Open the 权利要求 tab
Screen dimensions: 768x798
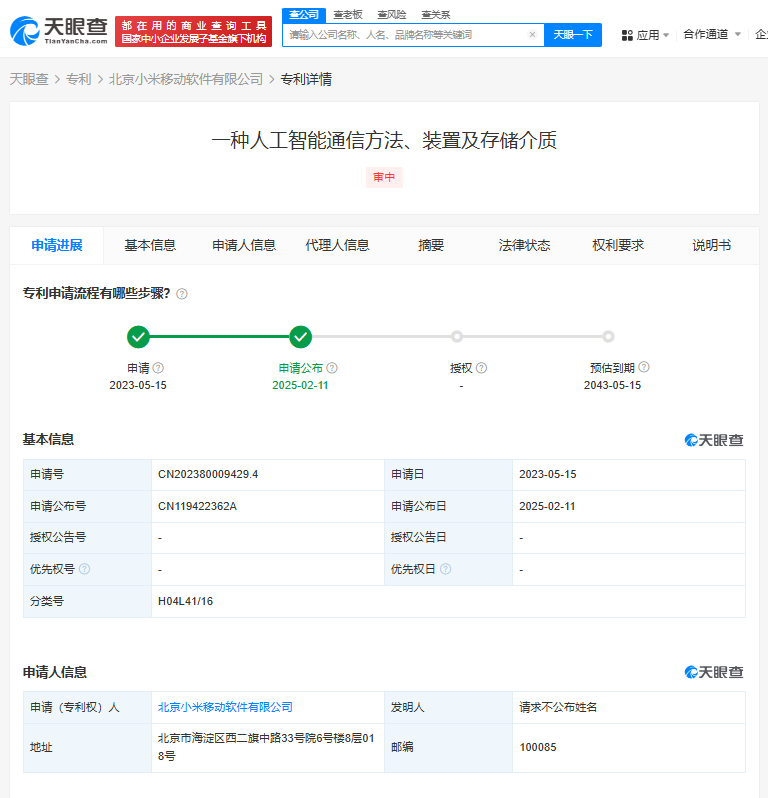click(x=618, y=245)
